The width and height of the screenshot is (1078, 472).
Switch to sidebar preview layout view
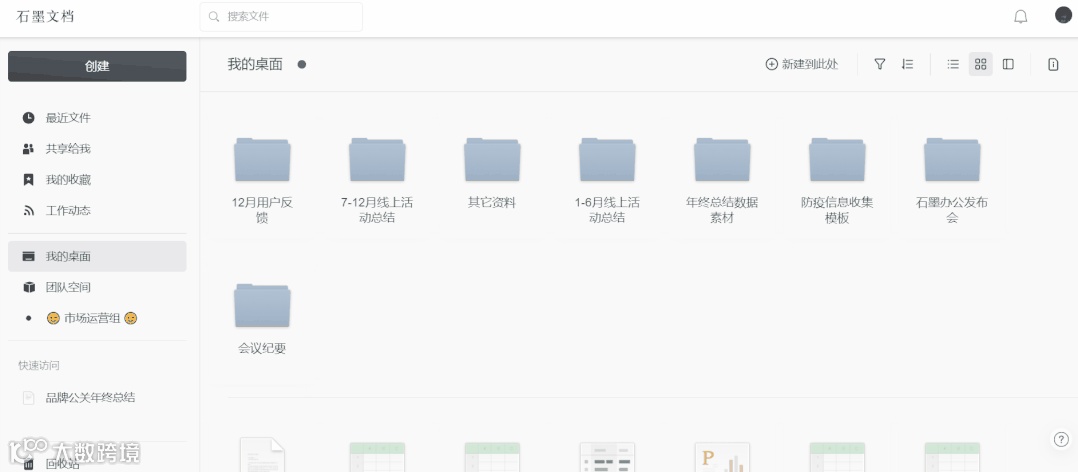[1008, 64]
